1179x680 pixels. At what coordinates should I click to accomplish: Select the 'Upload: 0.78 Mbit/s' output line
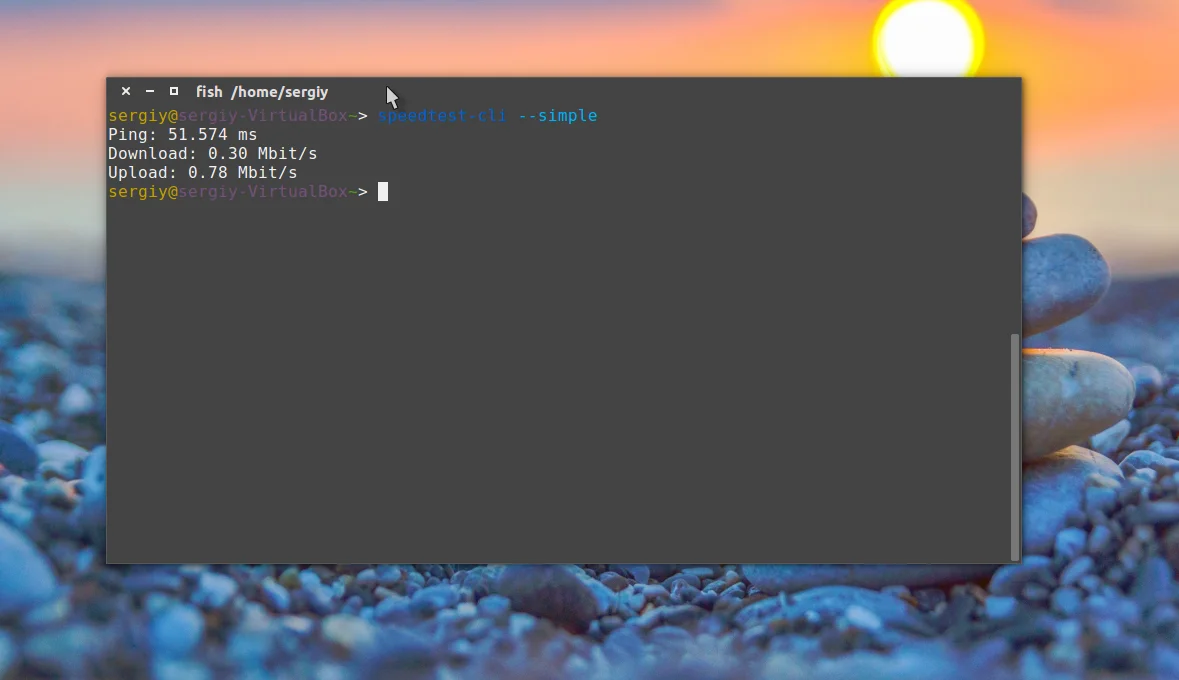tap(202, 172)
